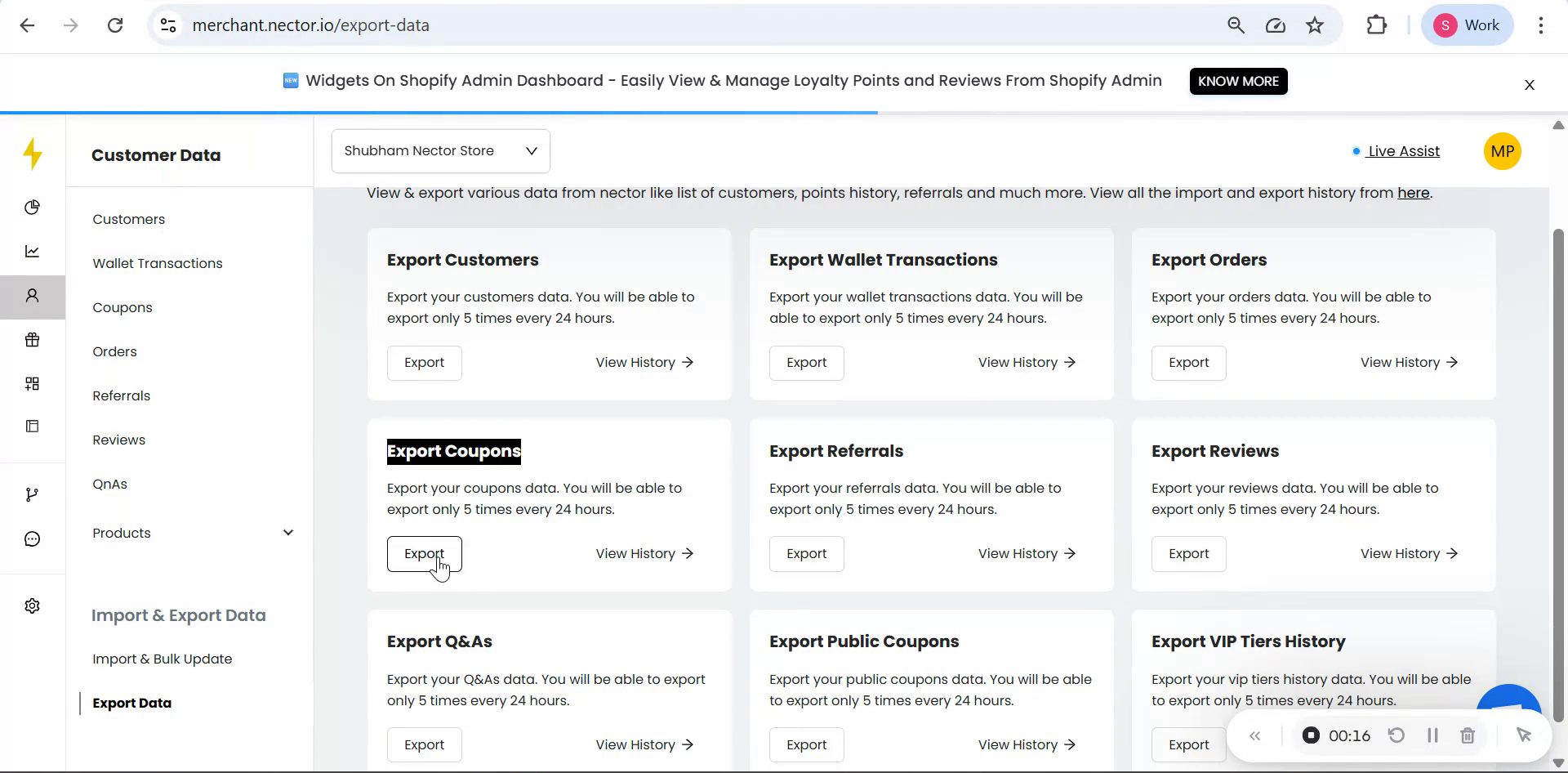1568x773 pixels.
Task: Delete the recording using trash icon
Action: click(x=1468, y=735)
